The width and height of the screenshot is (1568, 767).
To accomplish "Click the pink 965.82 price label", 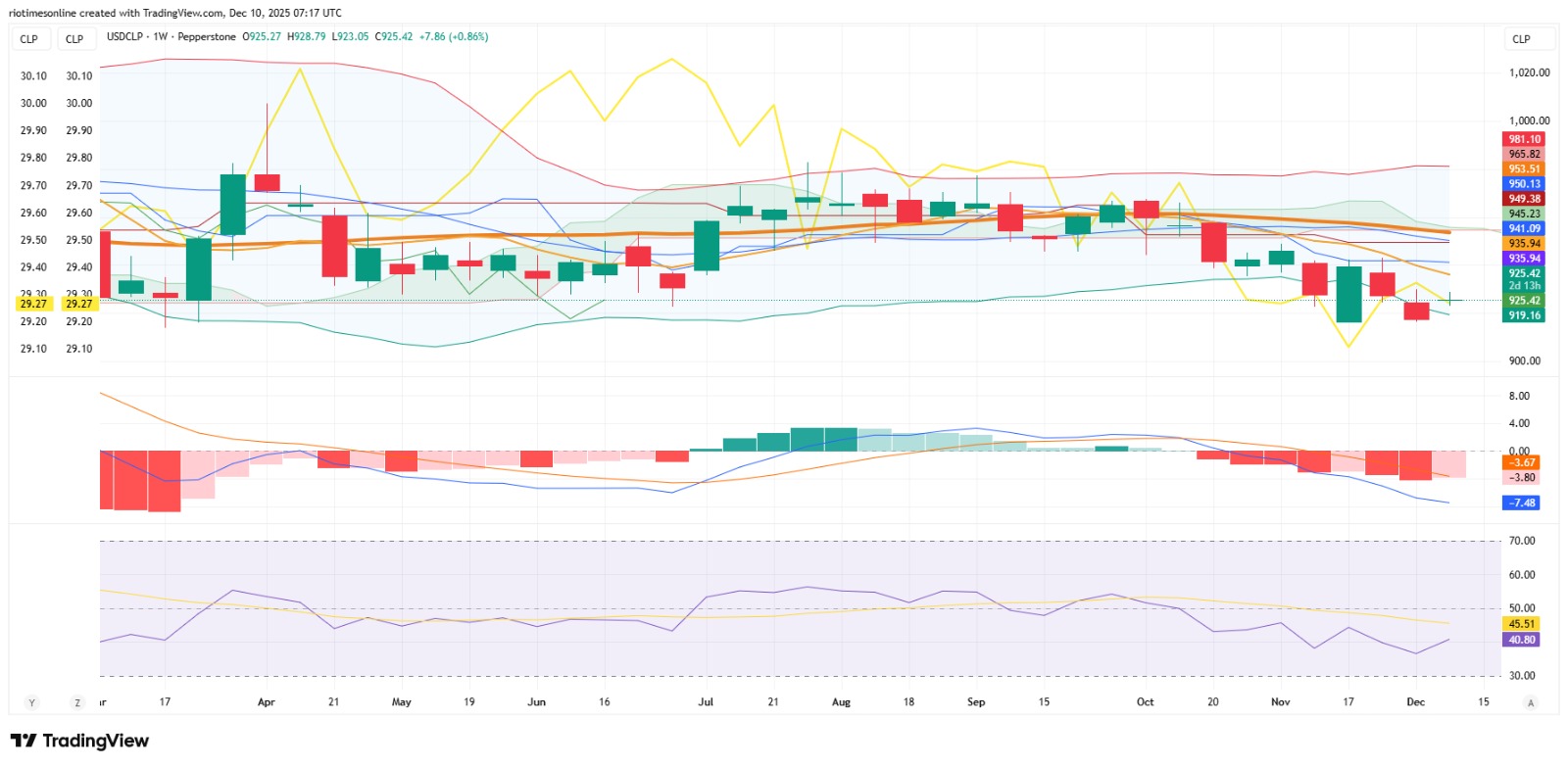I will tap(1524, 154).
